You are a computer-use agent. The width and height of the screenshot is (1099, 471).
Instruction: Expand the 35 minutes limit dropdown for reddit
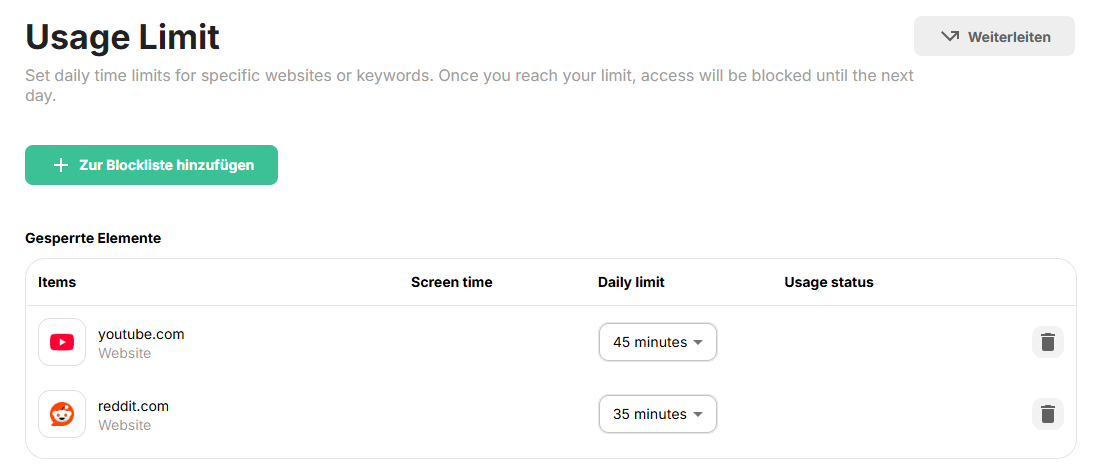[657, 414]
